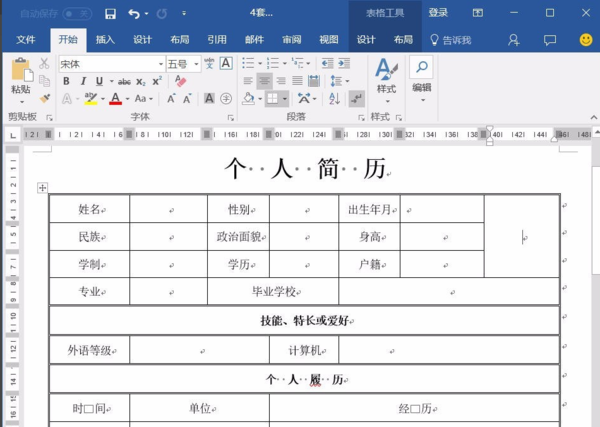Image resolution: width=600 pixels, height=427 pixels.
Task: Apply the red font color
Action: click(115, 99)
